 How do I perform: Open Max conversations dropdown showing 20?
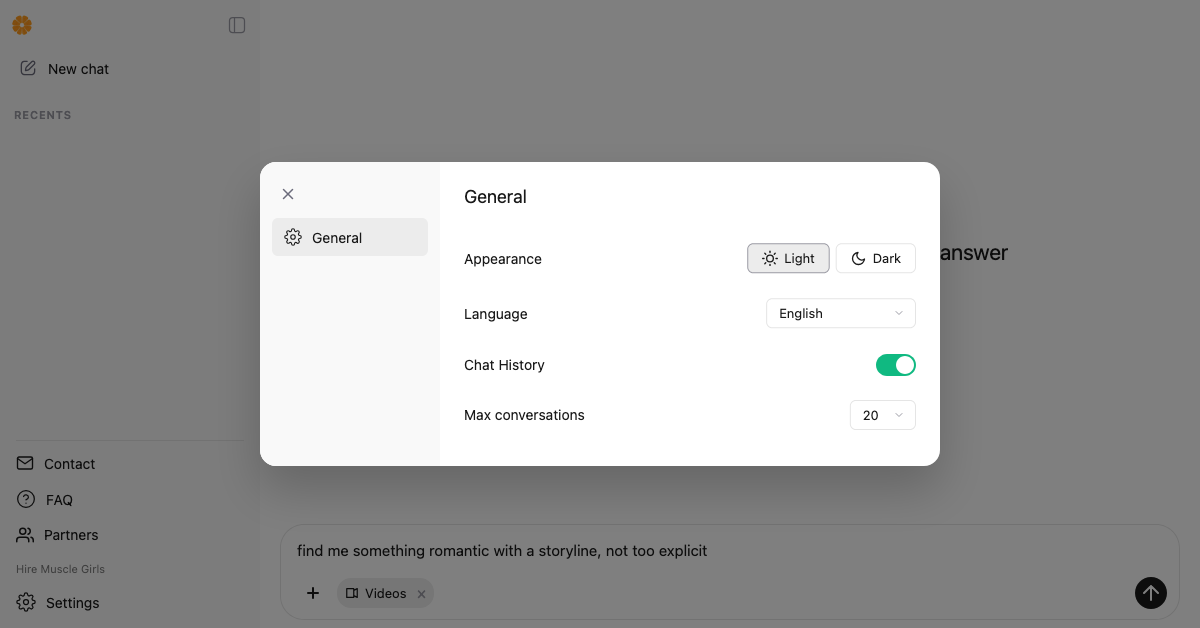[883, 415]
